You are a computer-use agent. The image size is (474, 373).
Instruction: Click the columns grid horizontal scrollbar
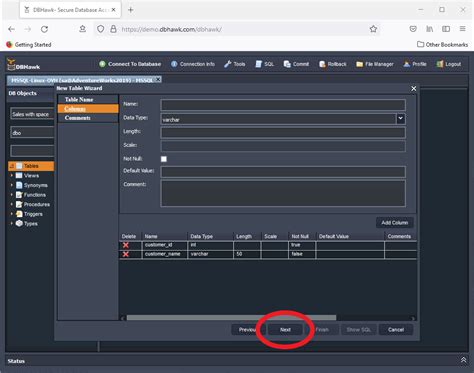pos(231,318)
